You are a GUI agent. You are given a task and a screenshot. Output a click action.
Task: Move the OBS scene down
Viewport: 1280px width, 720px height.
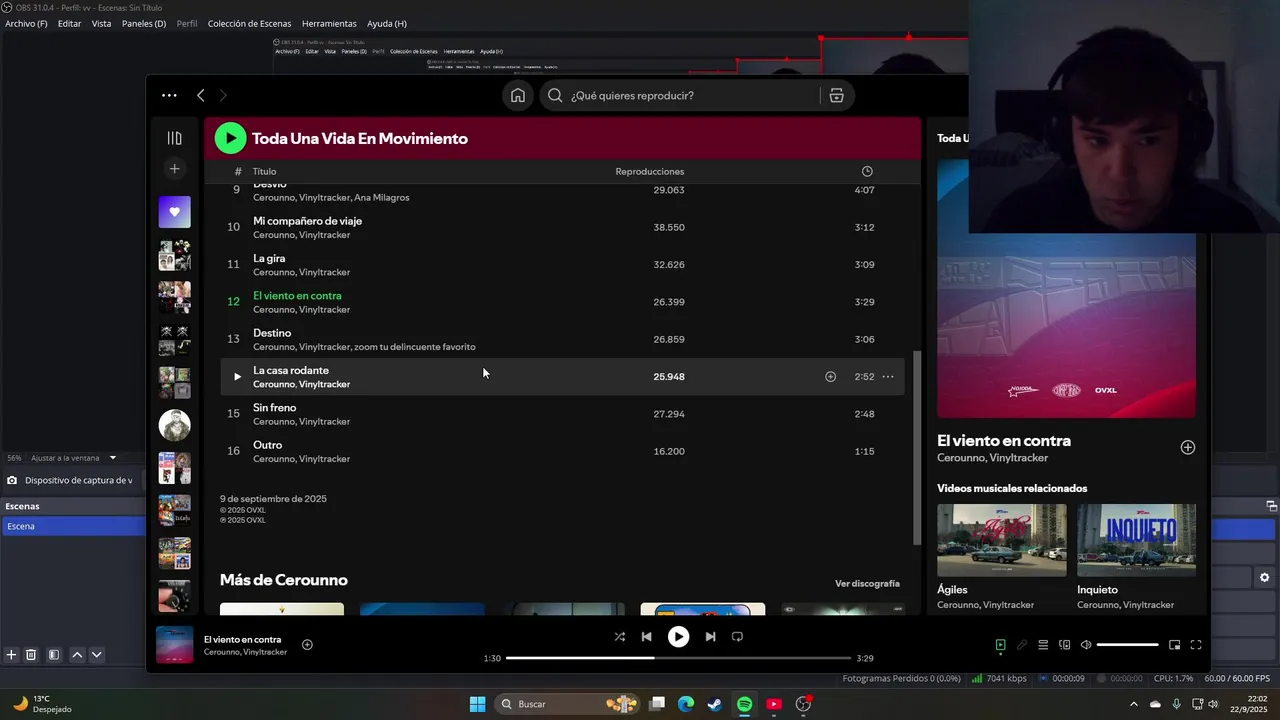[x=96, y=655]
